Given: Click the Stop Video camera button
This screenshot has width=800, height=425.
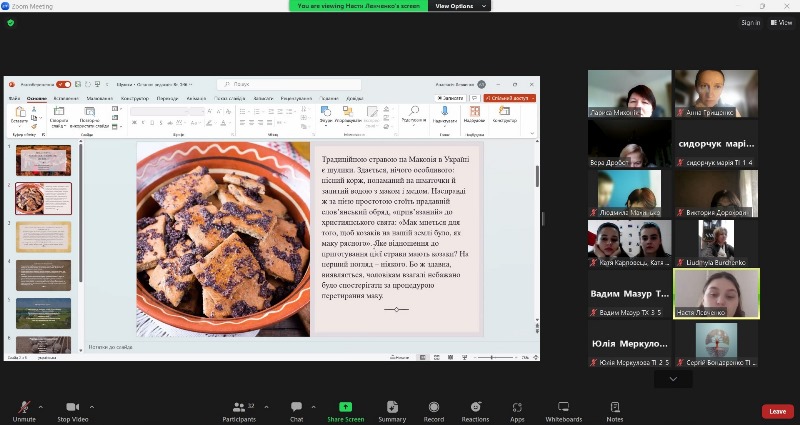Looking at the screenshot, I should (72, 410).
